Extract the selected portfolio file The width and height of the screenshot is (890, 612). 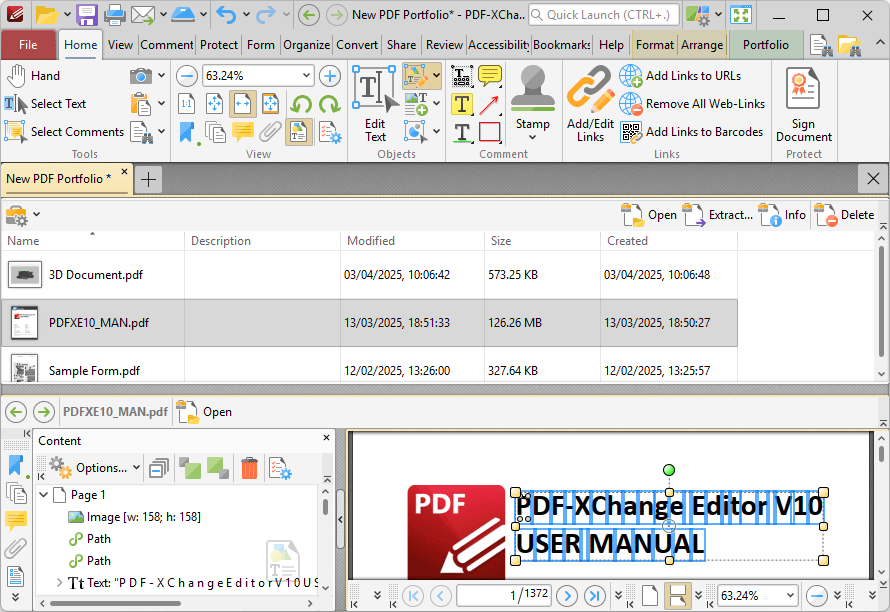point(718,215)
